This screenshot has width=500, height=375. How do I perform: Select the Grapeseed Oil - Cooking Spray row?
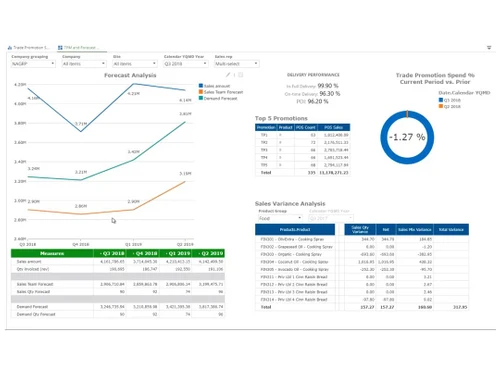(x=362, y=247)
